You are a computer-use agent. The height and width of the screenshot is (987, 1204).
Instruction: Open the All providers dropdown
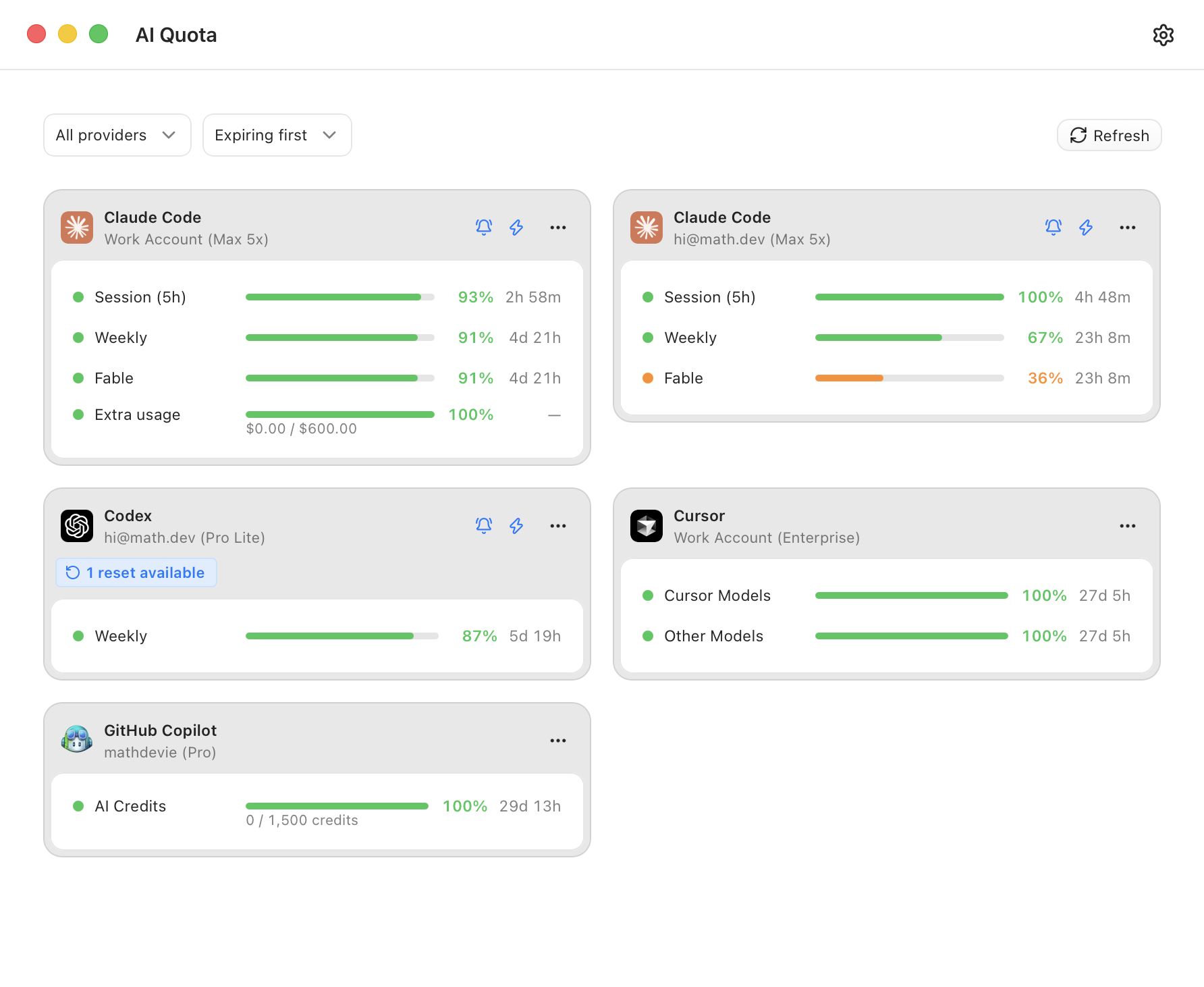click(117, 135)
